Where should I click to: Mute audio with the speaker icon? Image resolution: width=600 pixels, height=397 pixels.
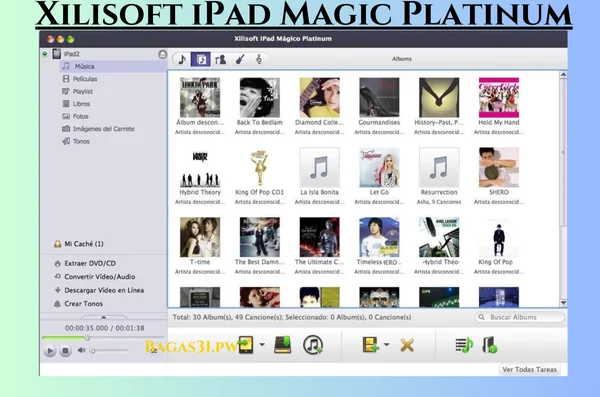82,350
